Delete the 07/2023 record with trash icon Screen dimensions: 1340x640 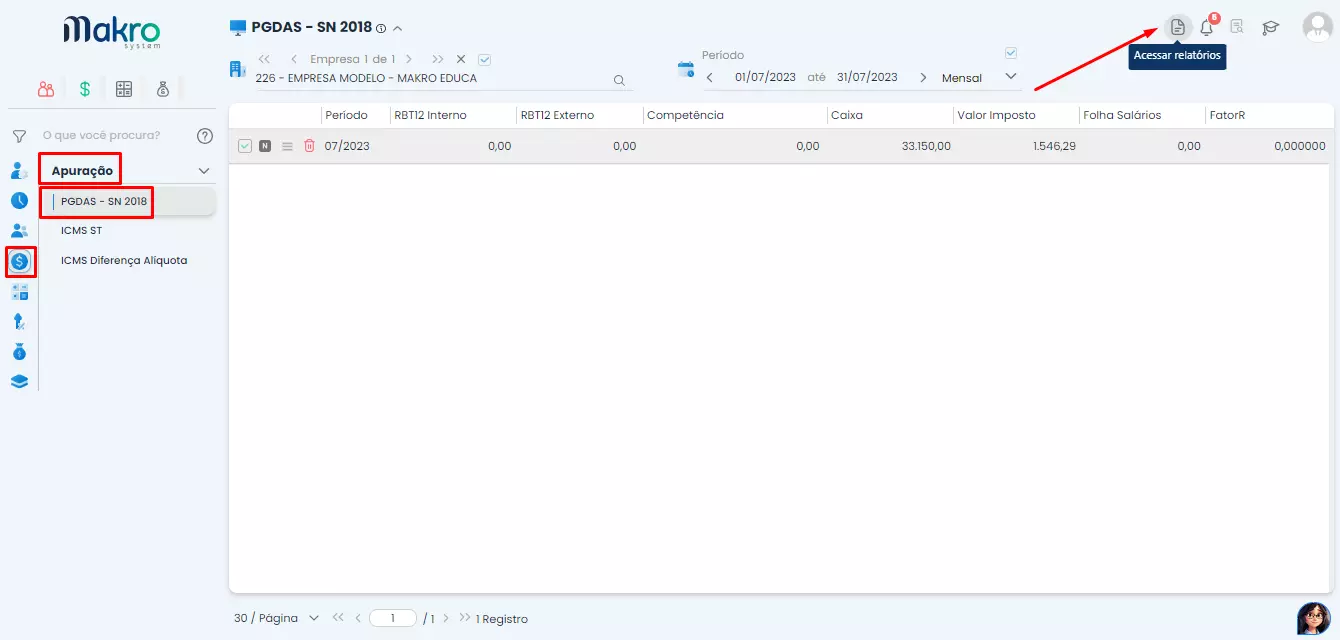pos(309,146)
